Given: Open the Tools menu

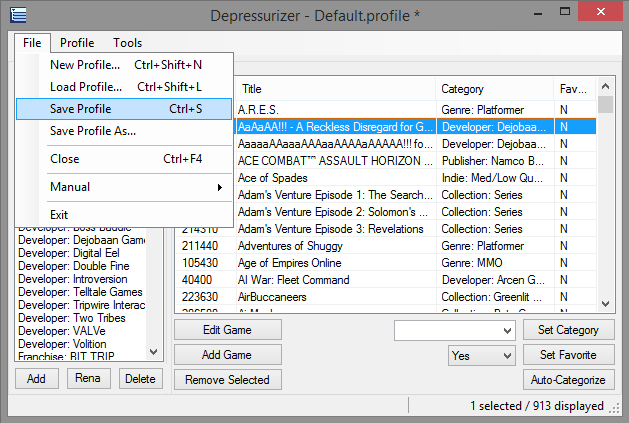Looking at the screenshot, I should coord(127,43).
